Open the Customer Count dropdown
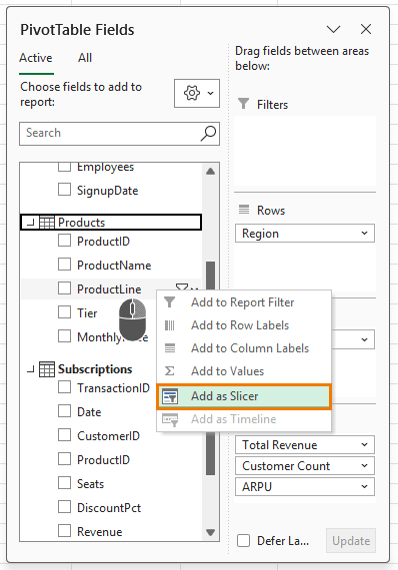The height and width of the screenshot is (570, 398). click(365, 466)
